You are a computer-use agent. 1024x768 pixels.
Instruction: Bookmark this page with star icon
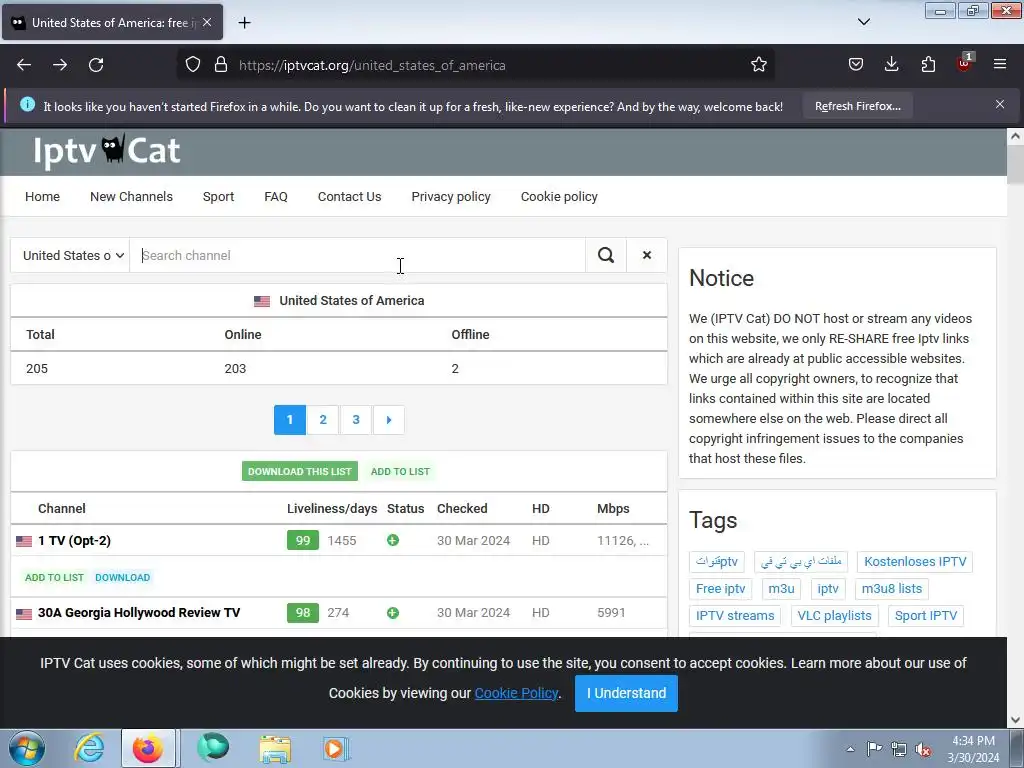pos(758,65)
